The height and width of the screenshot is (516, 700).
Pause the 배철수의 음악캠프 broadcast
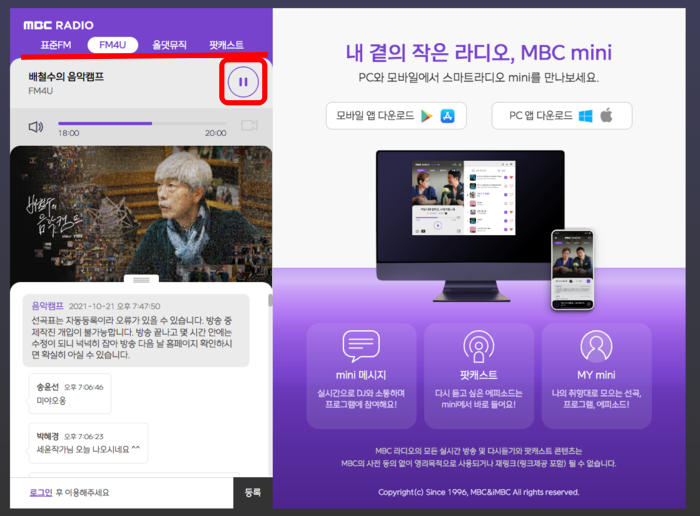pyautogui.click(x=243, y=82)
